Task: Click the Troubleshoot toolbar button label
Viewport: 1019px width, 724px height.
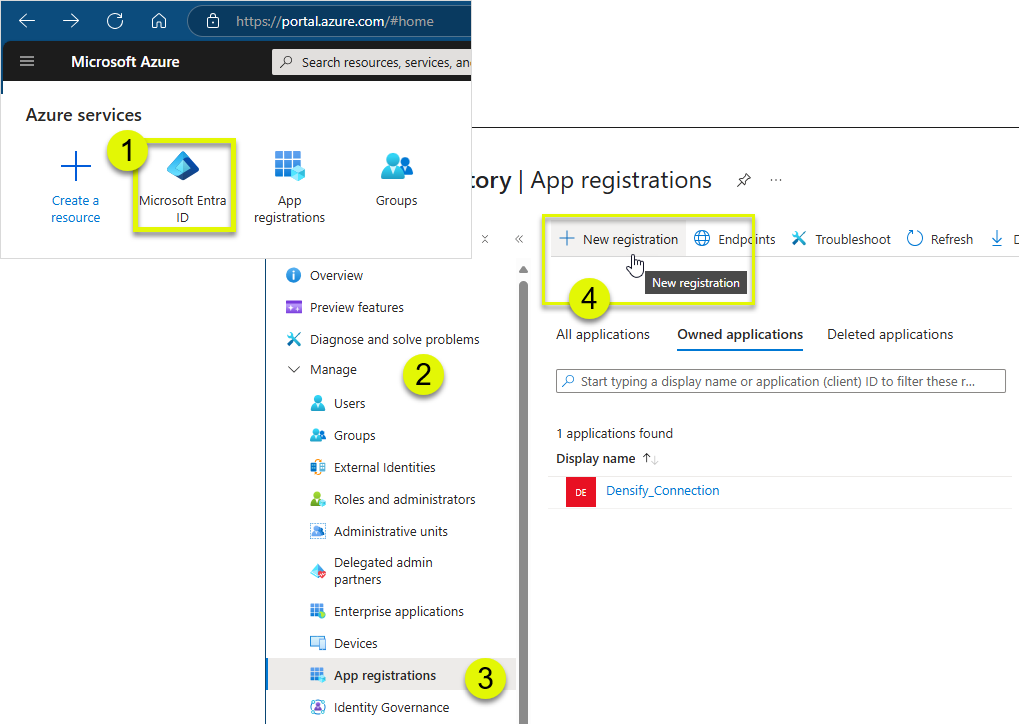Action: pyautogui.click(x=853, y=239)
